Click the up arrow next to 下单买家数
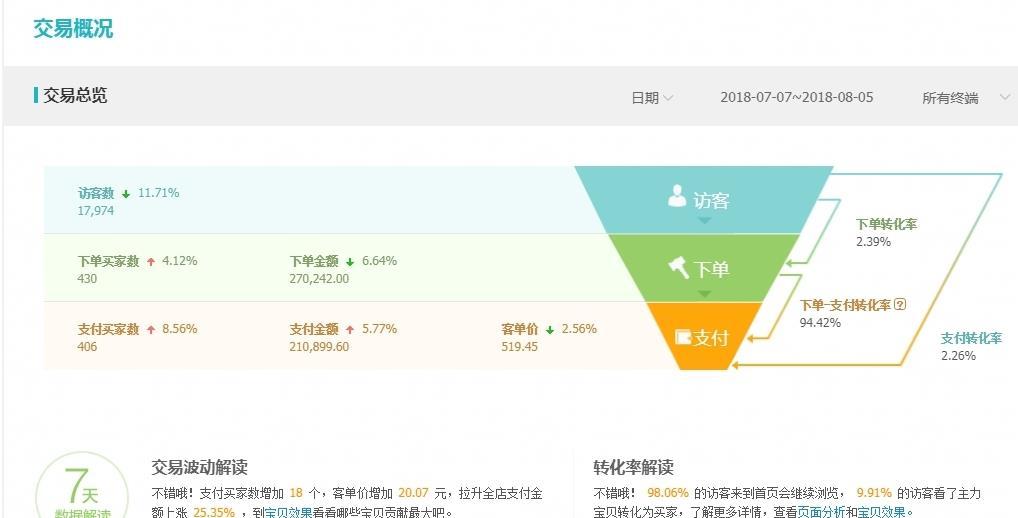Image resolution: width=1018 pixels, height=518 pixels. coord(151,262)
